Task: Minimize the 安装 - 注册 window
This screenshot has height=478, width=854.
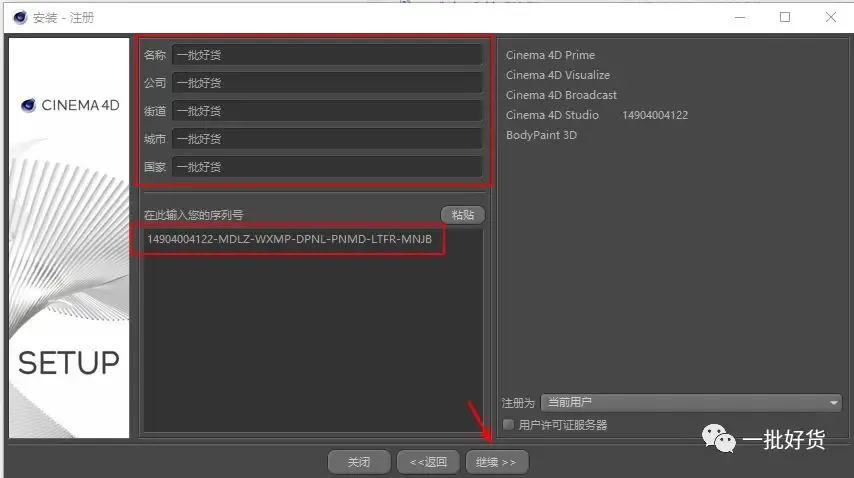Action: [x=740, y=17]
